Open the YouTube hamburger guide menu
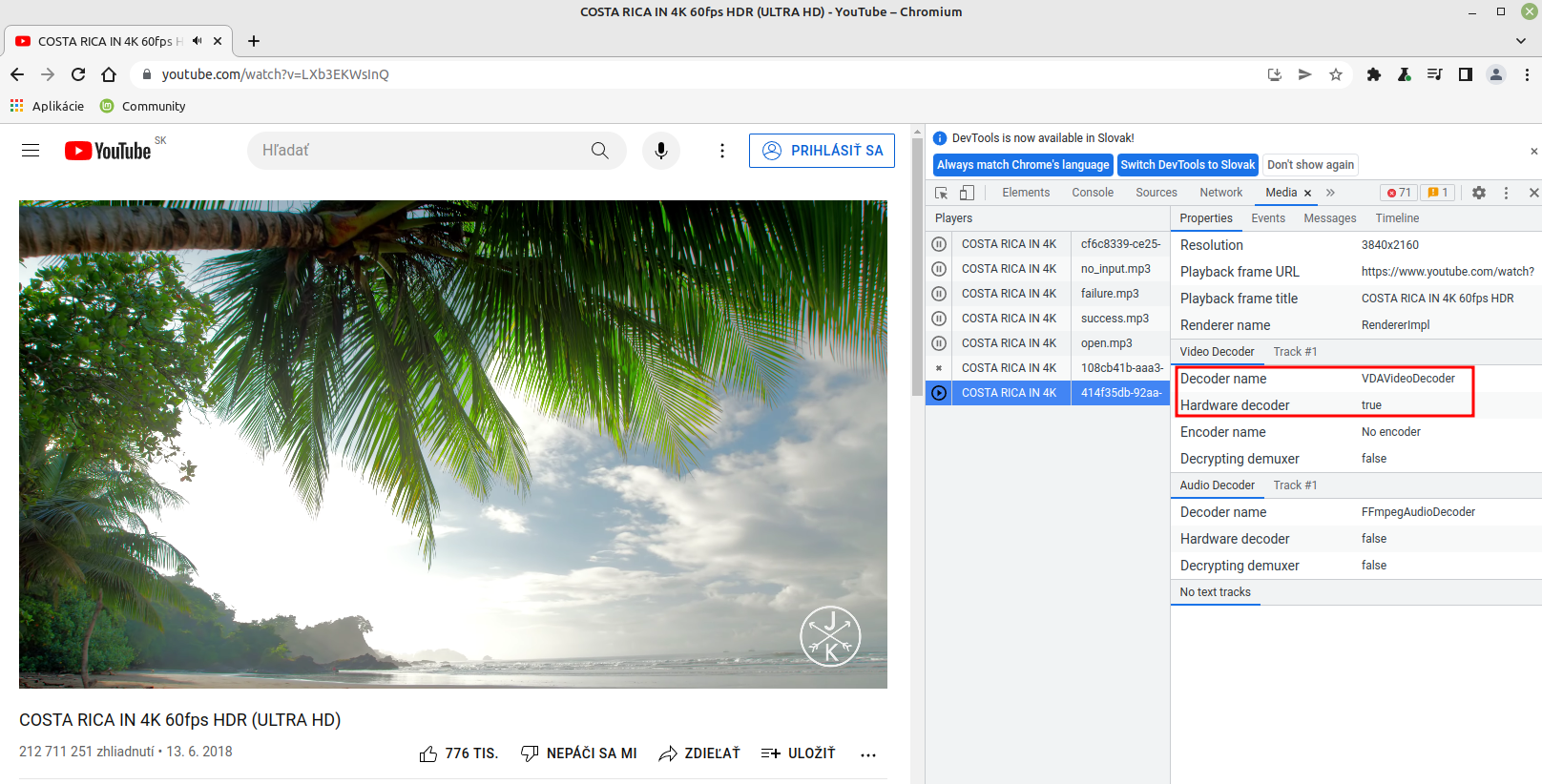 click(x=31, y=151)
